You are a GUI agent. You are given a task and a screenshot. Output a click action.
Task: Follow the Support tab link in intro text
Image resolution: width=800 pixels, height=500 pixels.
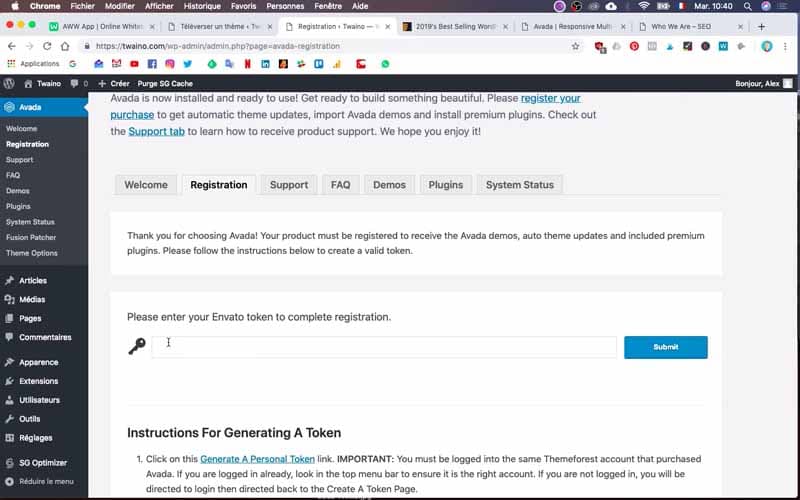click(156, 131)
